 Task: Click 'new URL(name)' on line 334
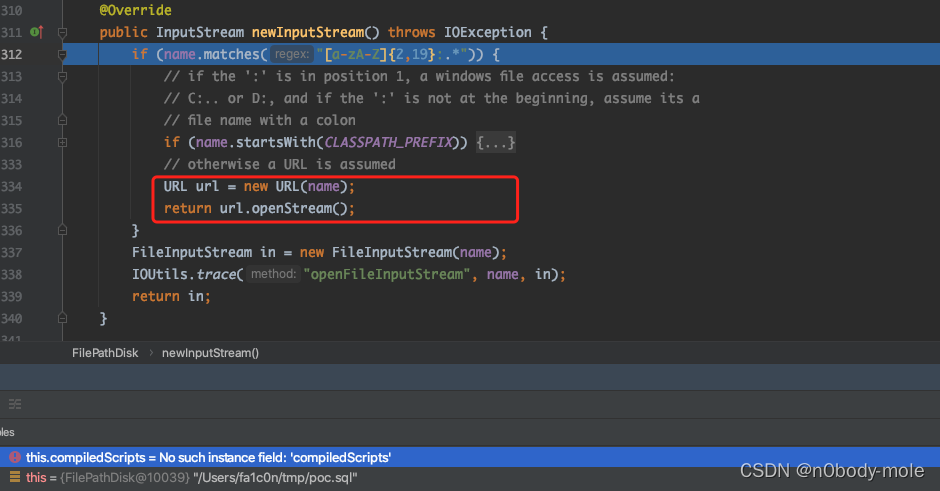click(x=296, y=186)
